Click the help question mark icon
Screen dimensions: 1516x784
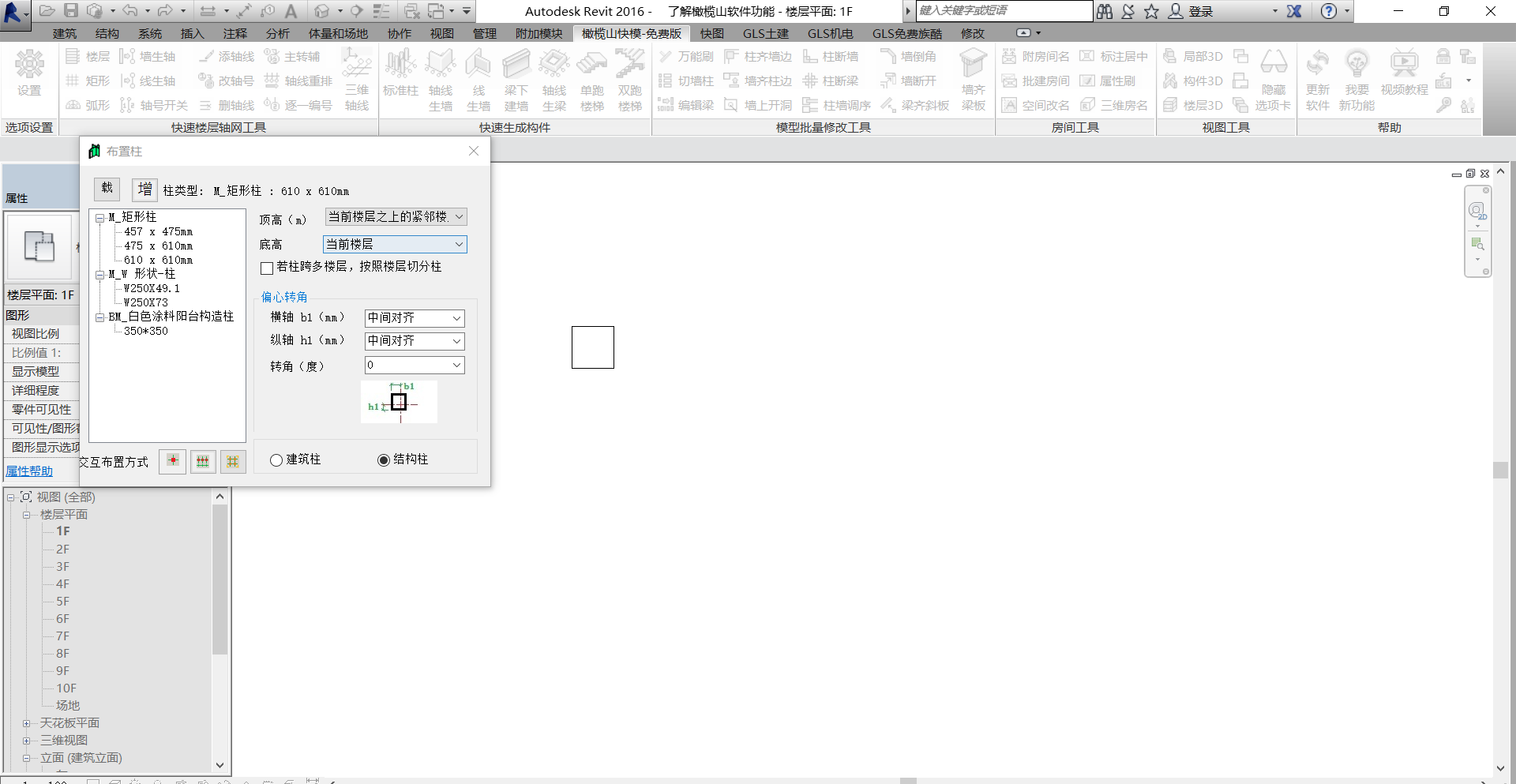1329,11
